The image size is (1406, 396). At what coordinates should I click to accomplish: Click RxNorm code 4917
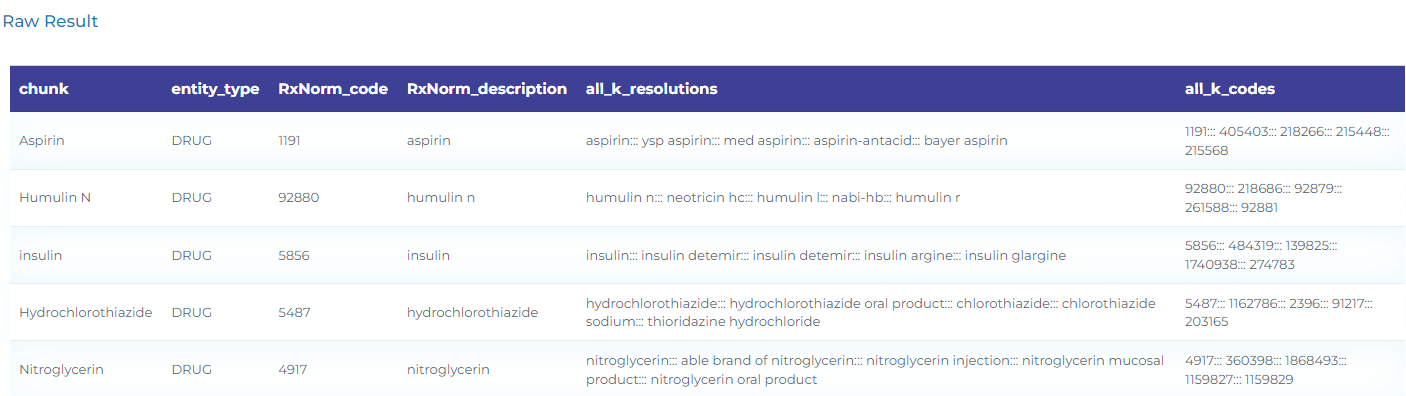(x=293, y=369)
